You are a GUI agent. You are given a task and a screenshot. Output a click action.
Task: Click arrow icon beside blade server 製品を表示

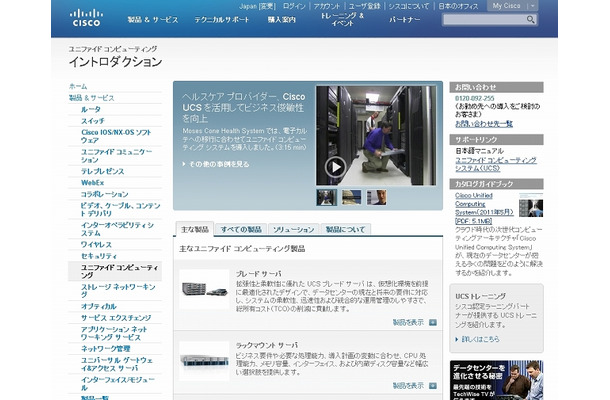433,323
